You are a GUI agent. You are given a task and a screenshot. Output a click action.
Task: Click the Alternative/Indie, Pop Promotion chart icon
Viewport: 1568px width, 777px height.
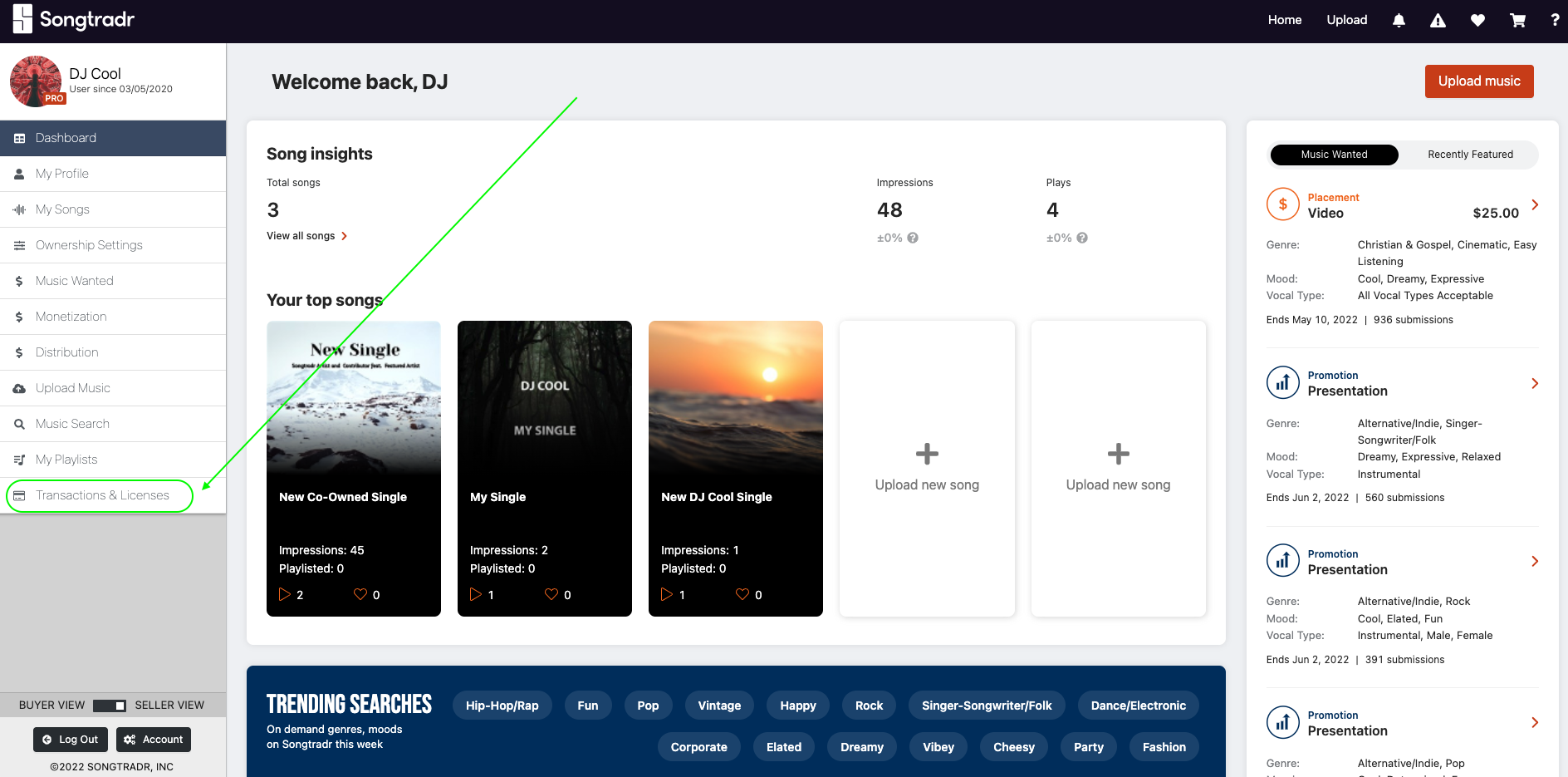[1283, 722]
